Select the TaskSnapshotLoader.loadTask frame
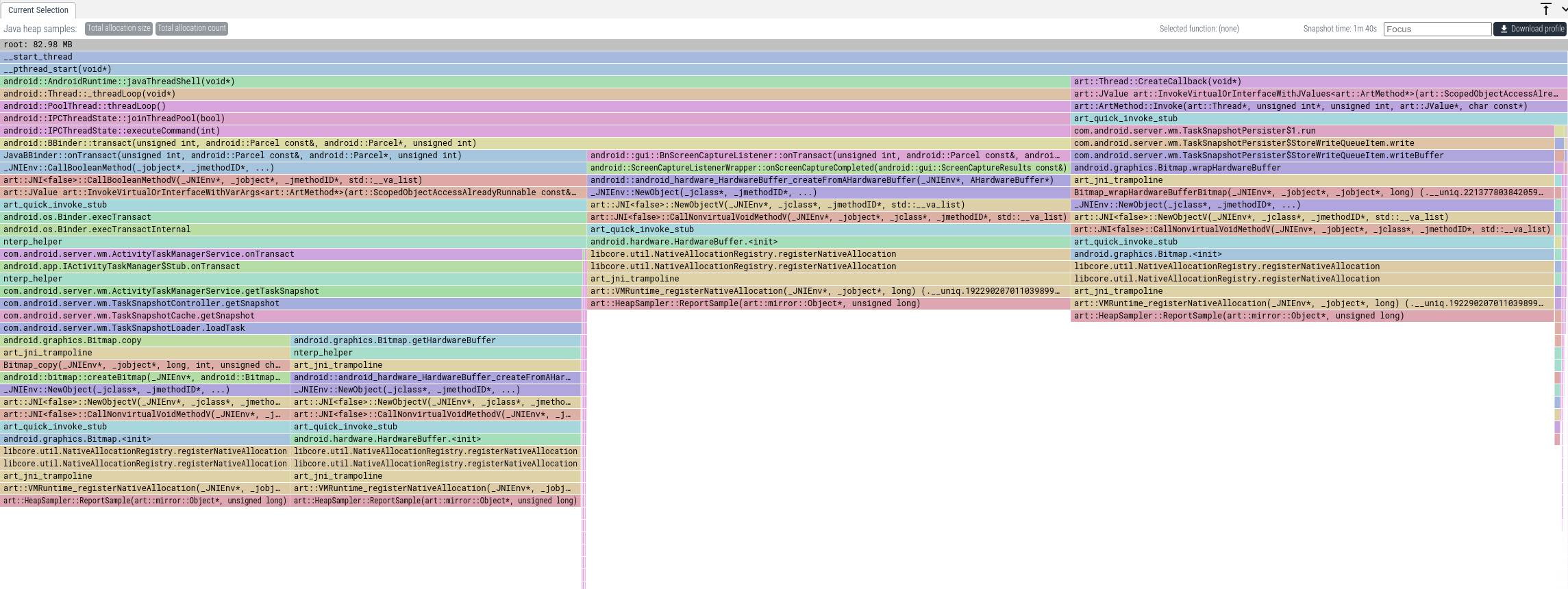Viewport: 1568px width, 589px height. 291,328
